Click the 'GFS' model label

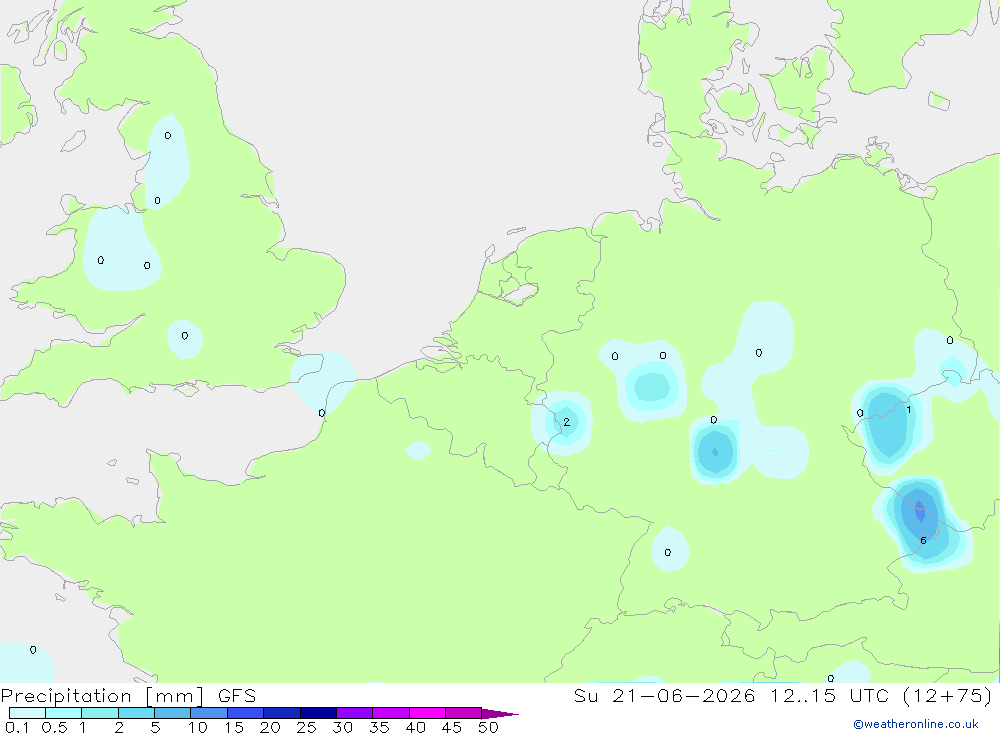click(x=237, y=695)
